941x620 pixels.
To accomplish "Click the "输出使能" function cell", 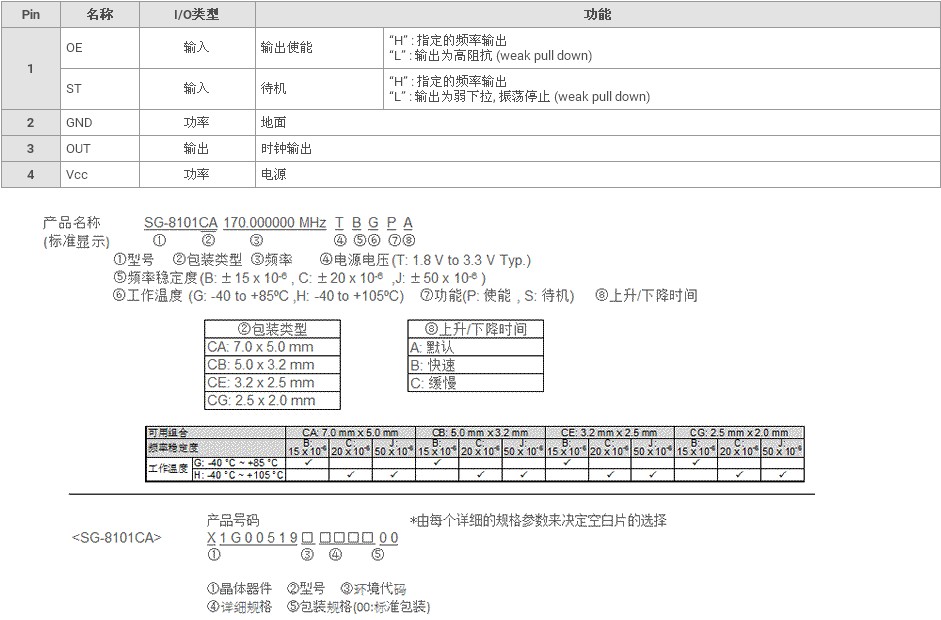I will coord(319,48).
